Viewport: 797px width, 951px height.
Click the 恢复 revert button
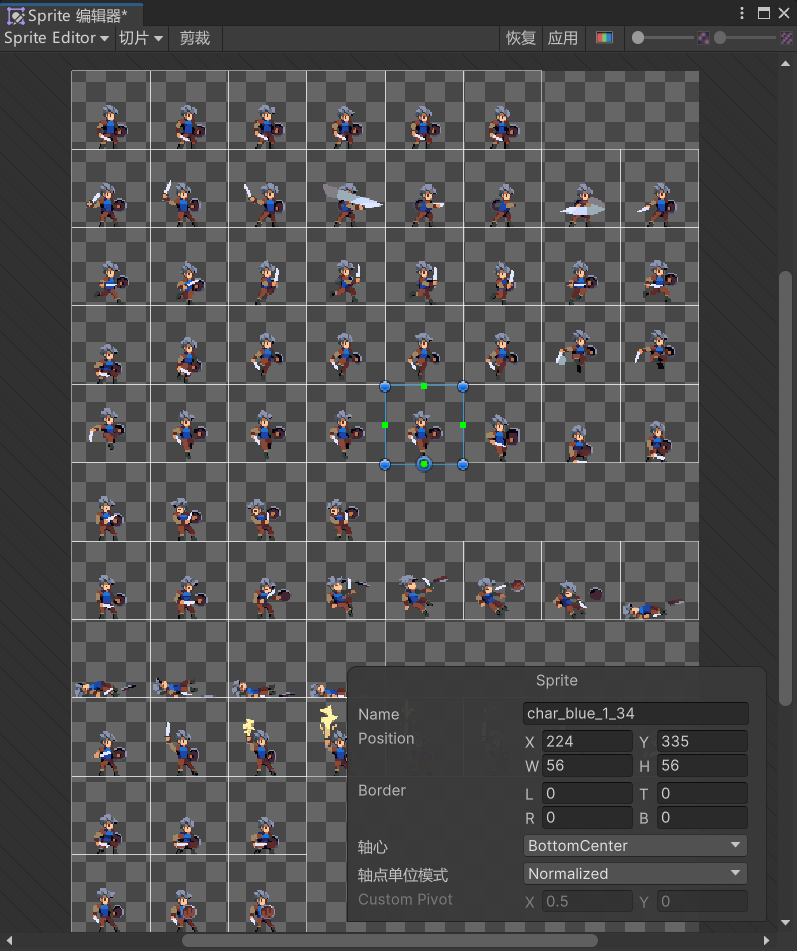[x=521, y=38]
